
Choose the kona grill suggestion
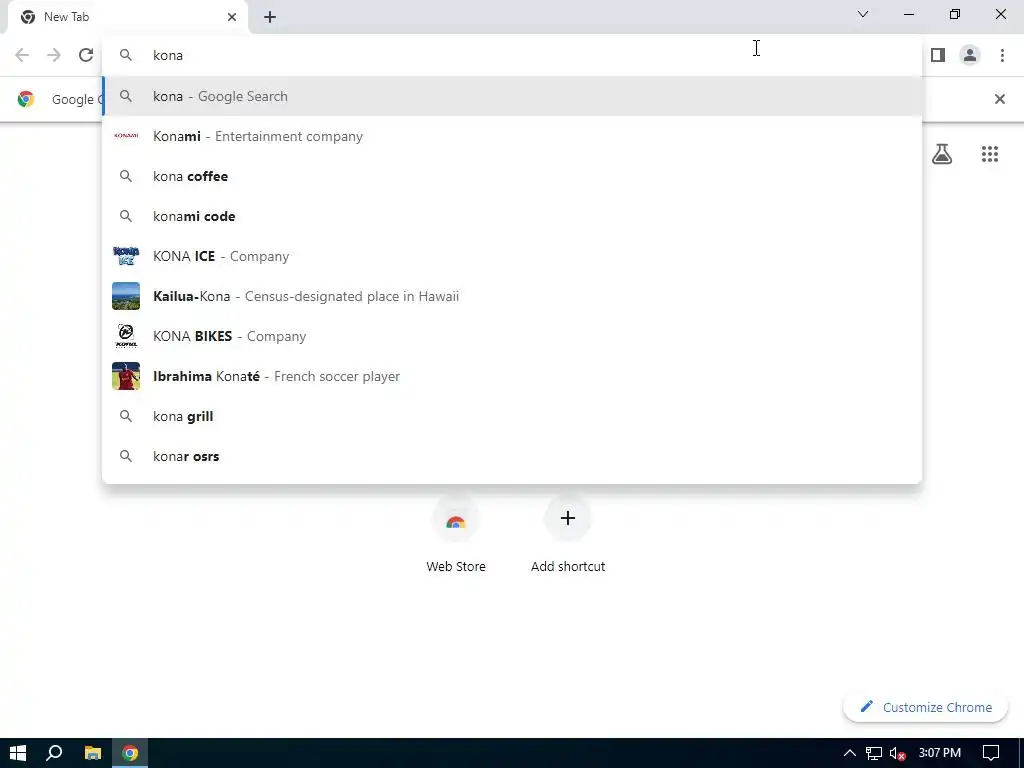click(512, 416)
